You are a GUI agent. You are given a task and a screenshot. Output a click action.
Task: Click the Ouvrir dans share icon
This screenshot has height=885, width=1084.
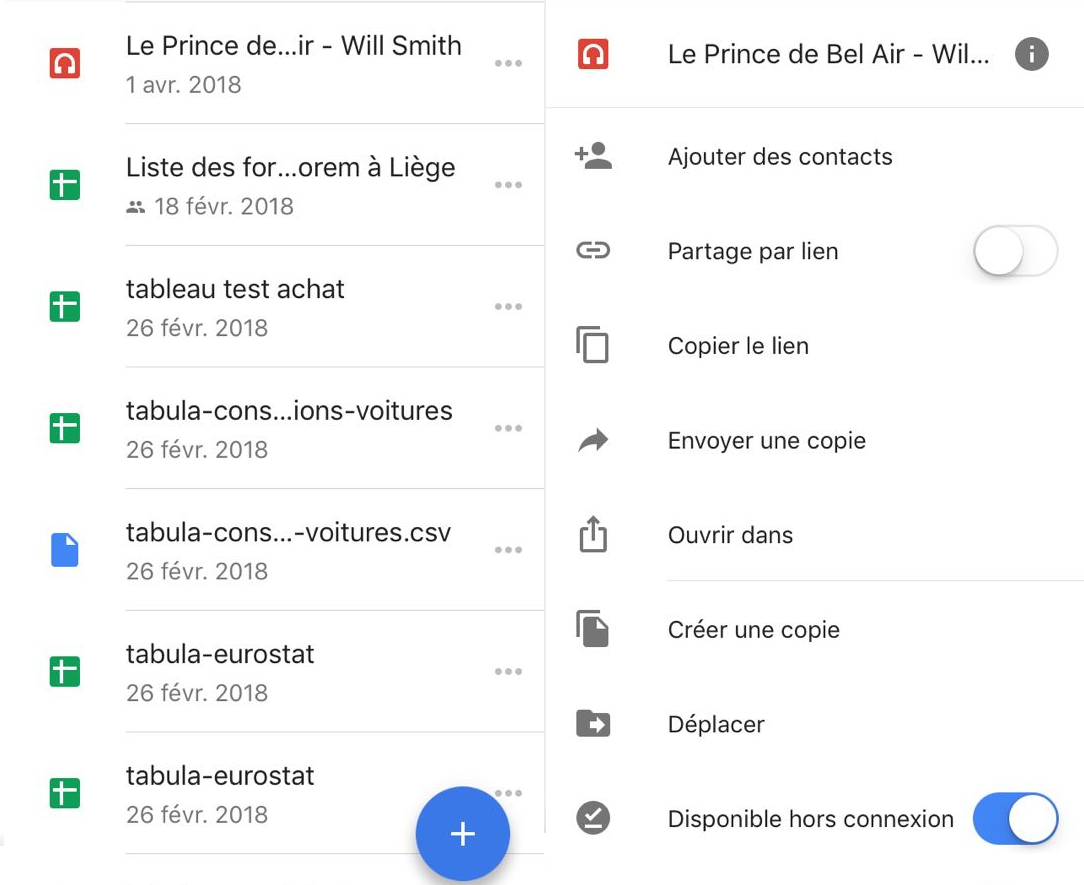coord(593,534)
